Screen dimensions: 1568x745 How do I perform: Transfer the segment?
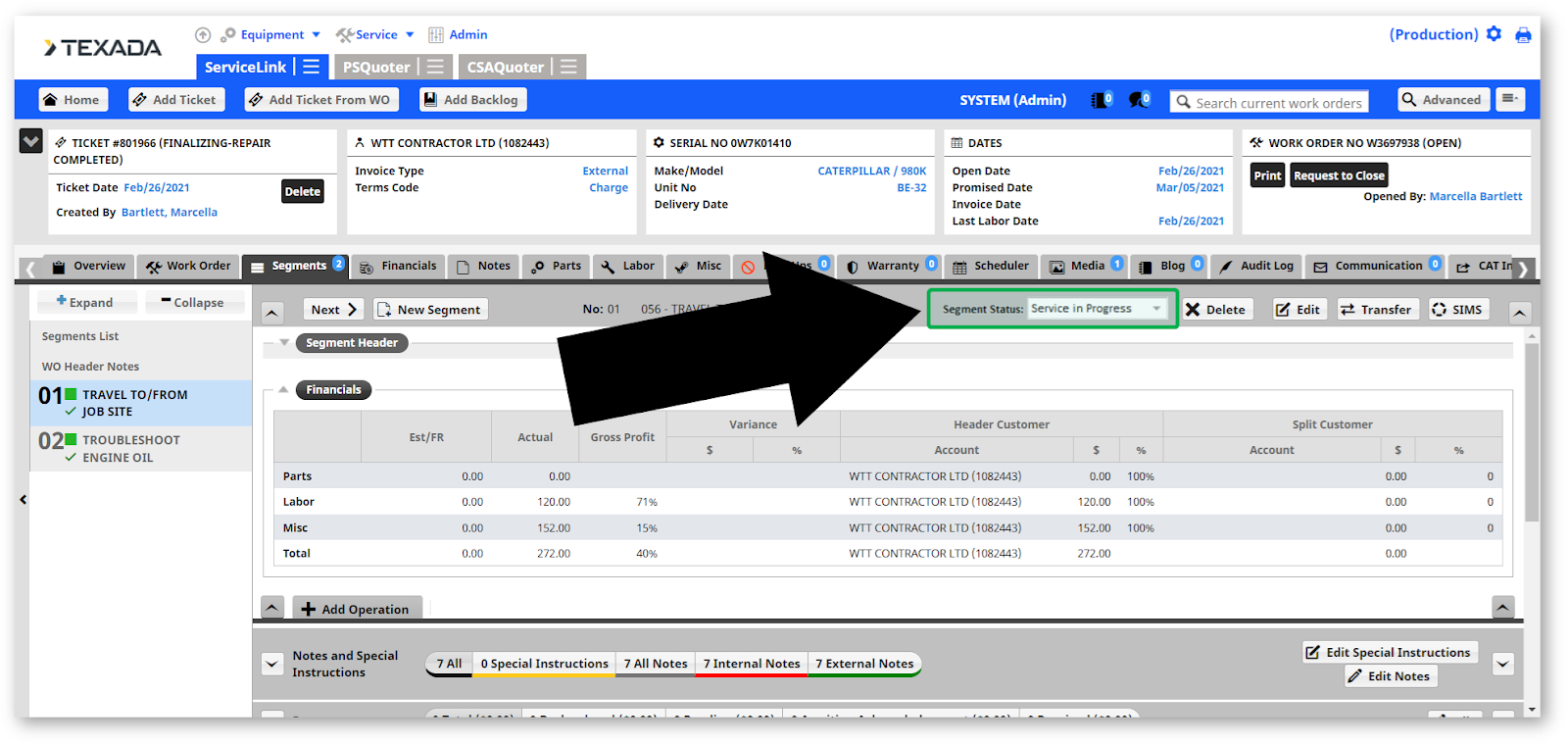(x=1377, y=310)
